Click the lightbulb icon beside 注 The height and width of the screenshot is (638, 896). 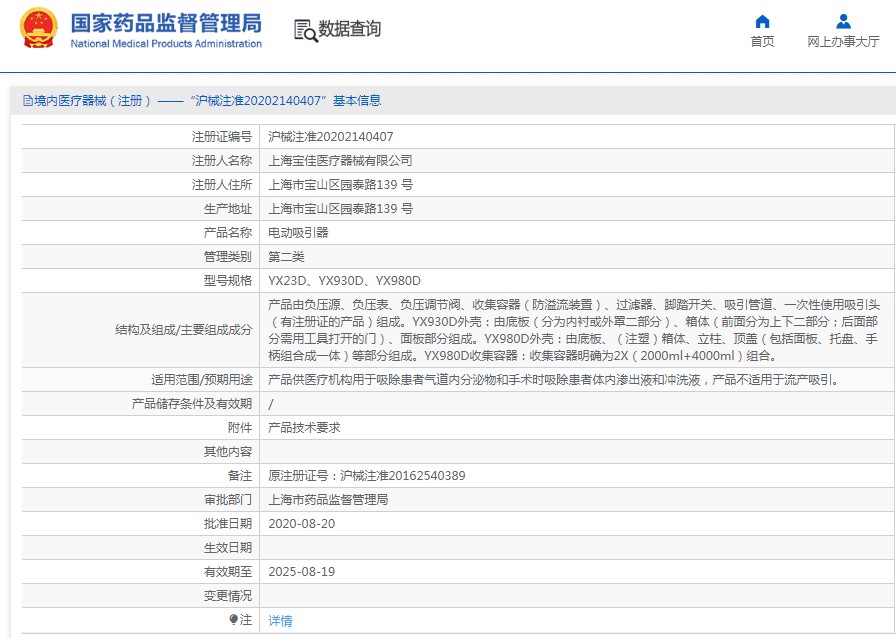[x=233, y=620]
